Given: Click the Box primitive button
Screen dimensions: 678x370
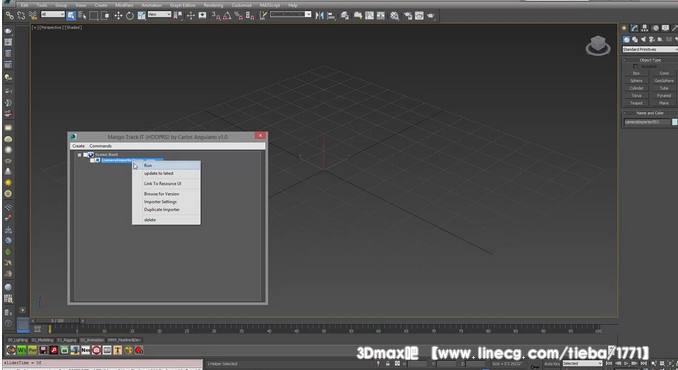Looking at the screenshot, I should (x=636, y=73).
